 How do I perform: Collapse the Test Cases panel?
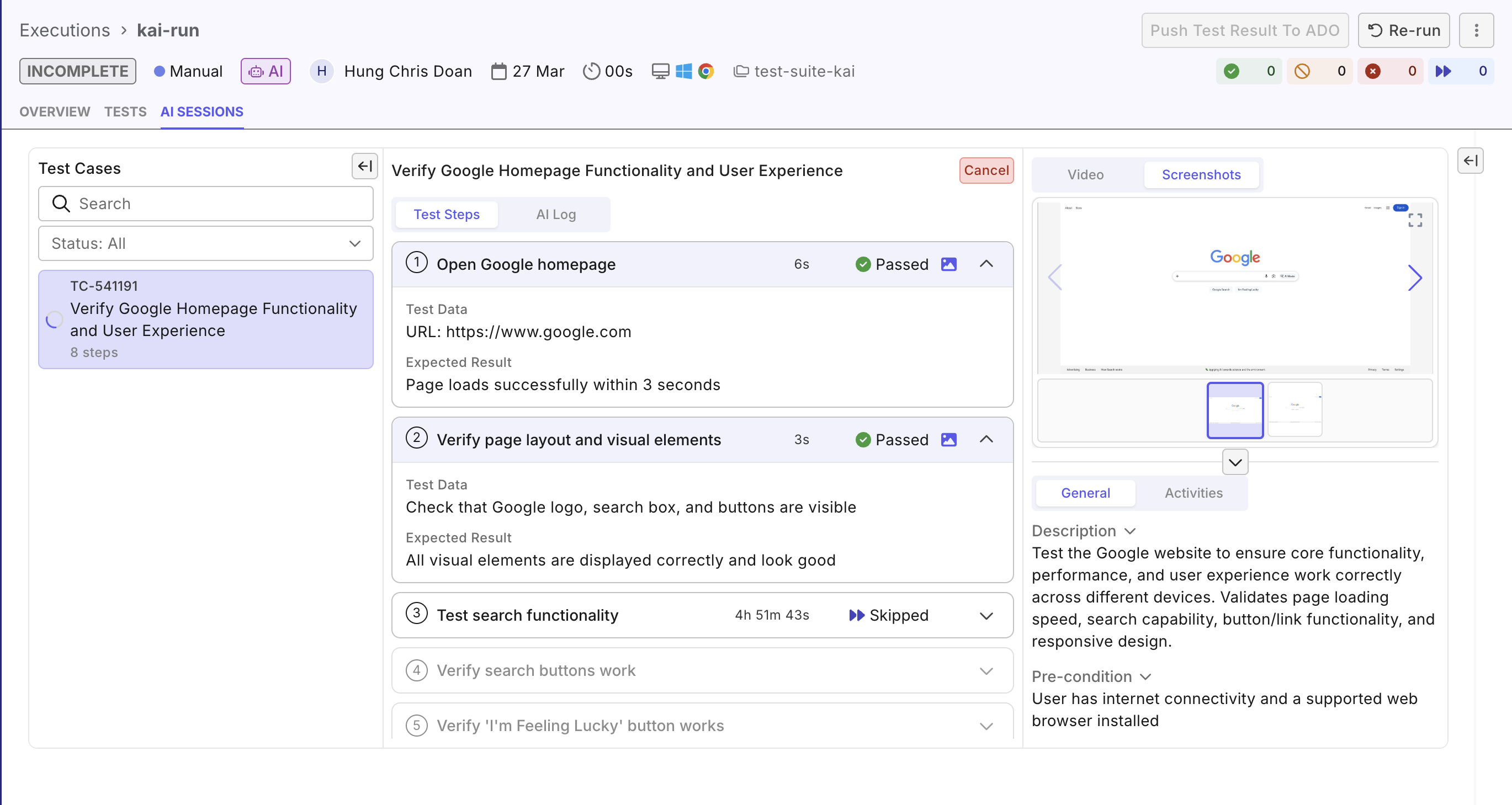[x=364, y=166]
